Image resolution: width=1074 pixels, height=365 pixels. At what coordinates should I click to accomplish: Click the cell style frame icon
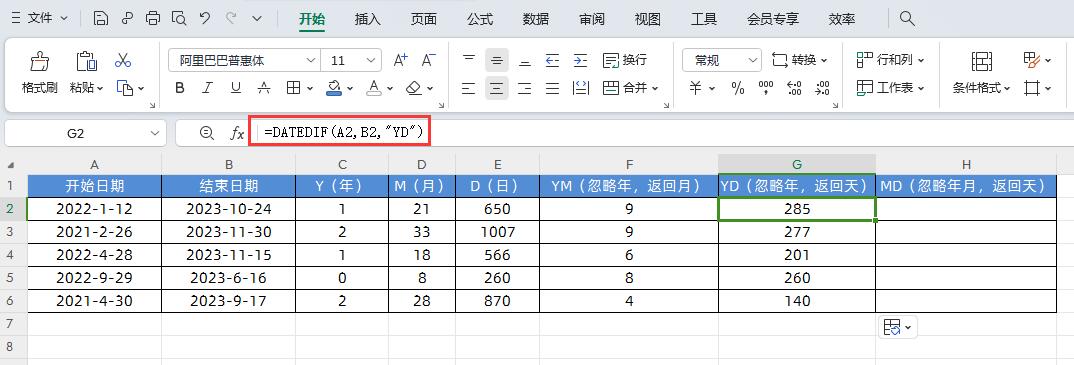pos(1032,88)
